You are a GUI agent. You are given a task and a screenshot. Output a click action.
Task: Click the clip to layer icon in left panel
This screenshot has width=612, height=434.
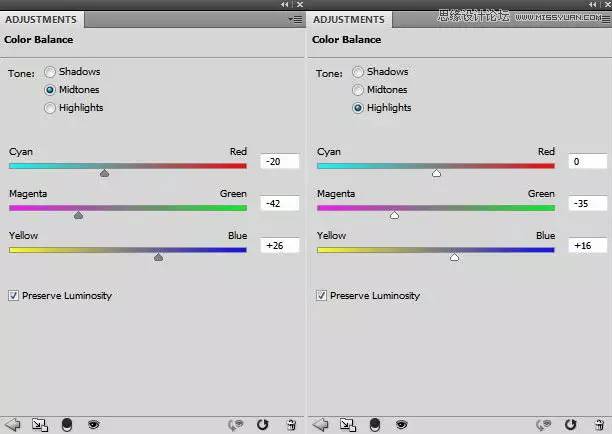[x=67, y=425]
